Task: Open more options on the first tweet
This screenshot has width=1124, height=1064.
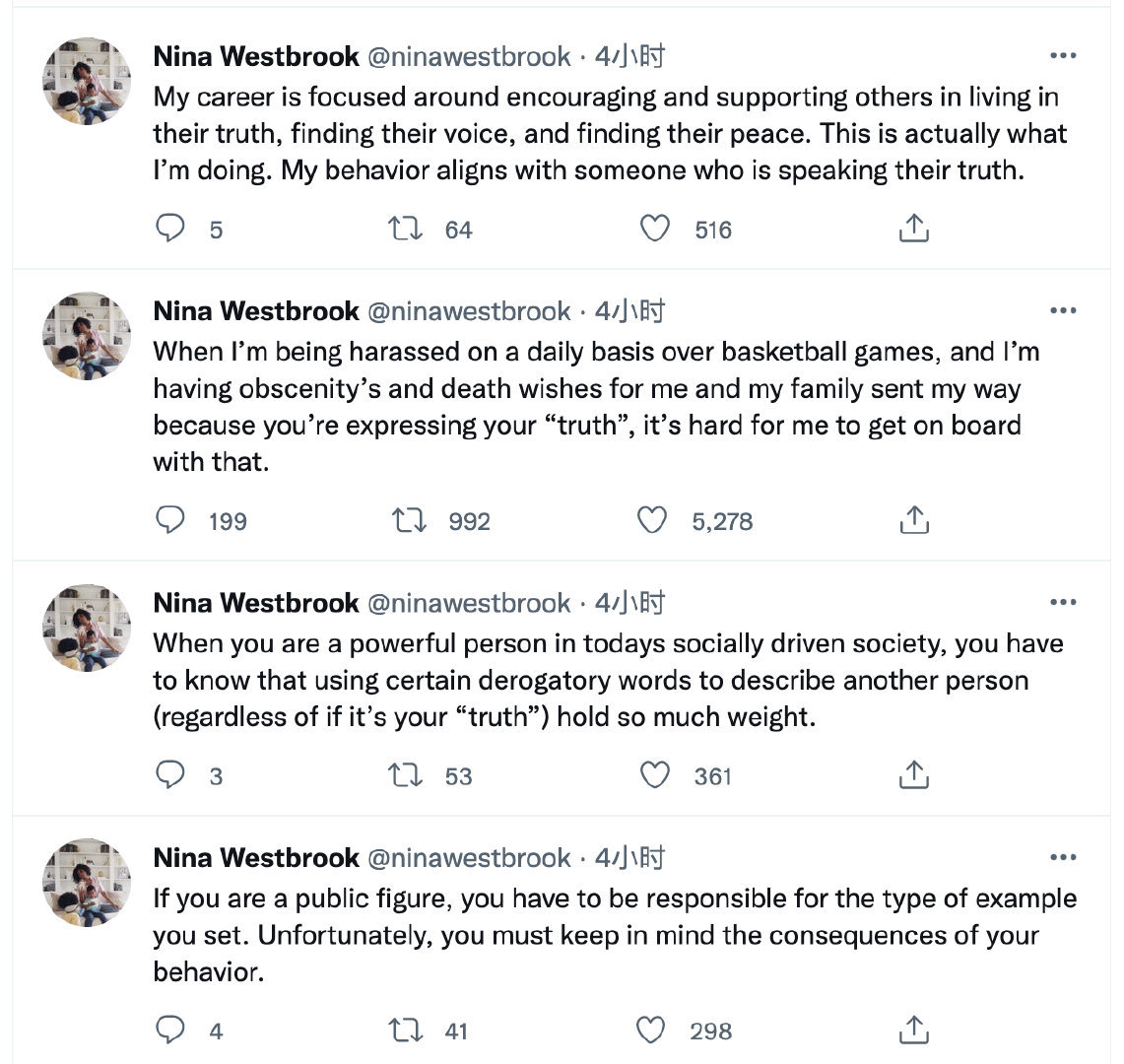Action: click(x=1063, y=56)
